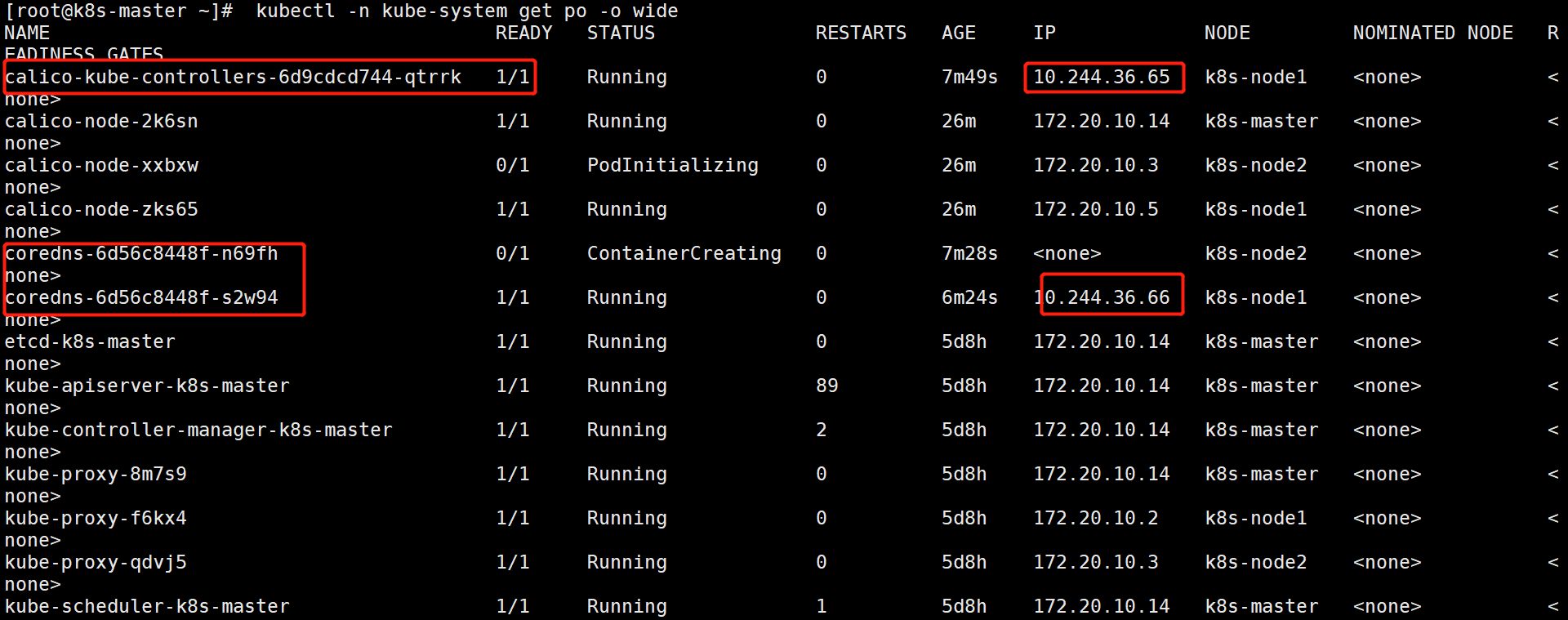Click node k8s-master in etcd row
The image size is (1568, 620).
coord(1261,341)
